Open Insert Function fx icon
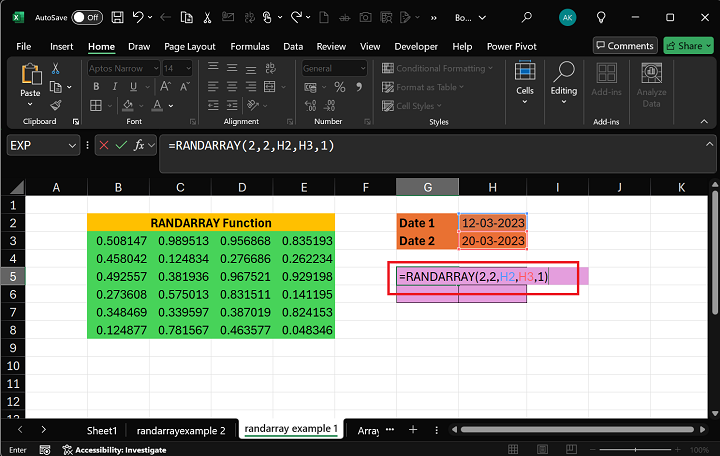 click(139, 146)
